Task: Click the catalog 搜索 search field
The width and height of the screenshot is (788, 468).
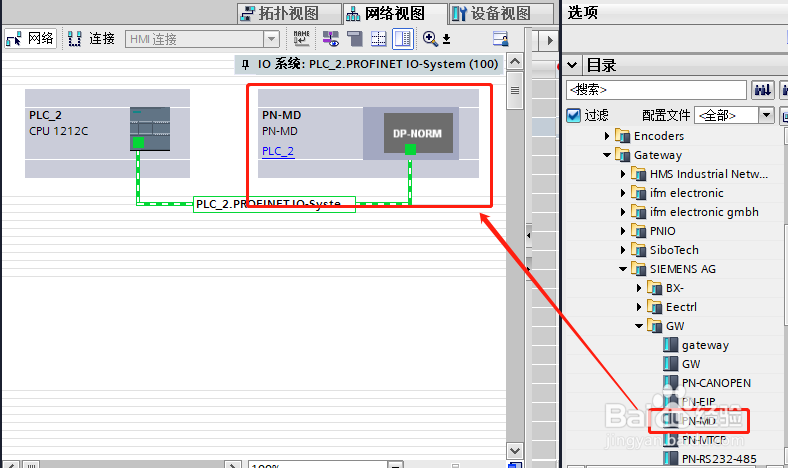Action: tap(656, 89)
